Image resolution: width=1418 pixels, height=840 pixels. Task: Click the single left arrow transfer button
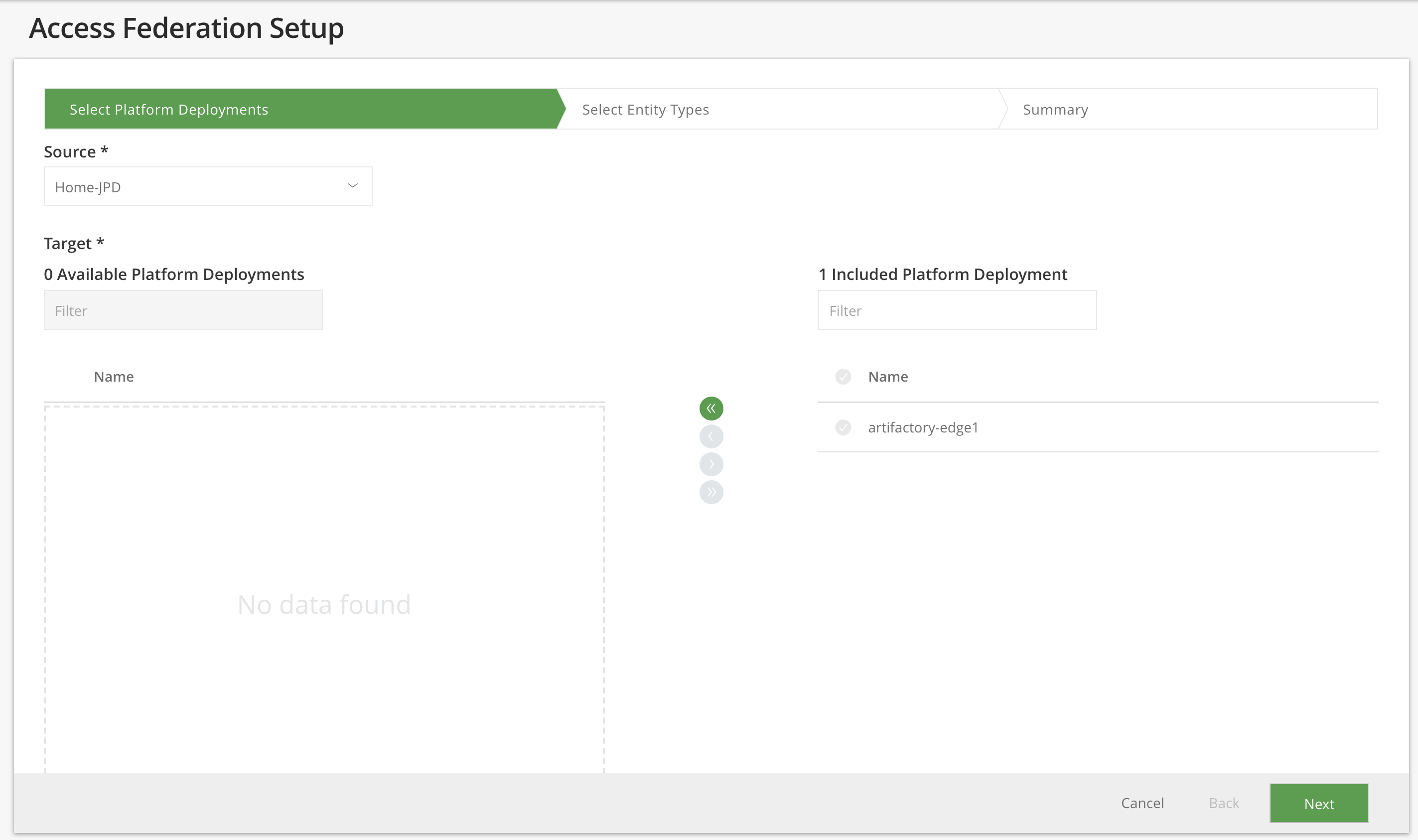click(711, 436)
